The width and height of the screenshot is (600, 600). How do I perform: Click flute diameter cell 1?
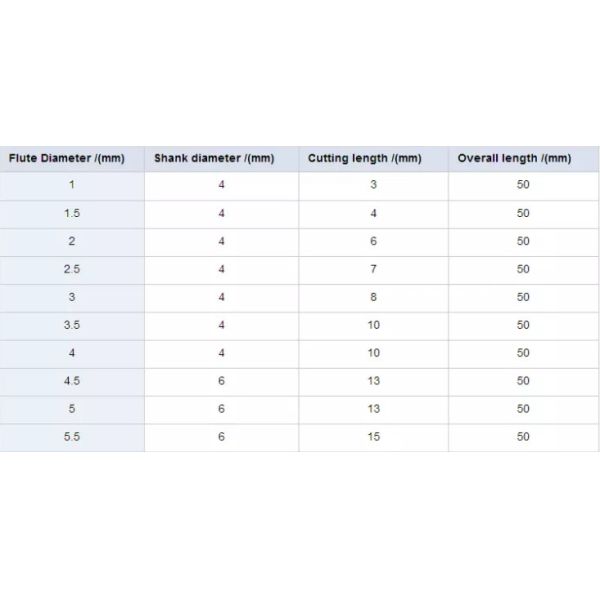tap(71, 185)
